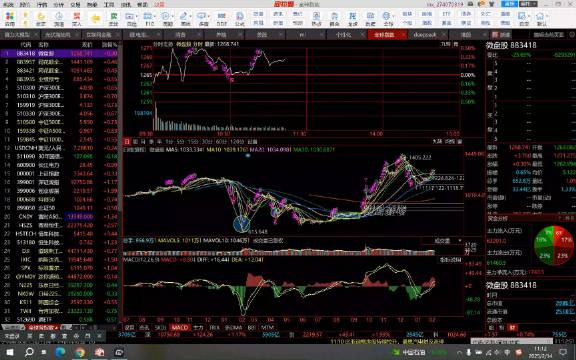Select the USDCNH row in the watchlist

61,148
